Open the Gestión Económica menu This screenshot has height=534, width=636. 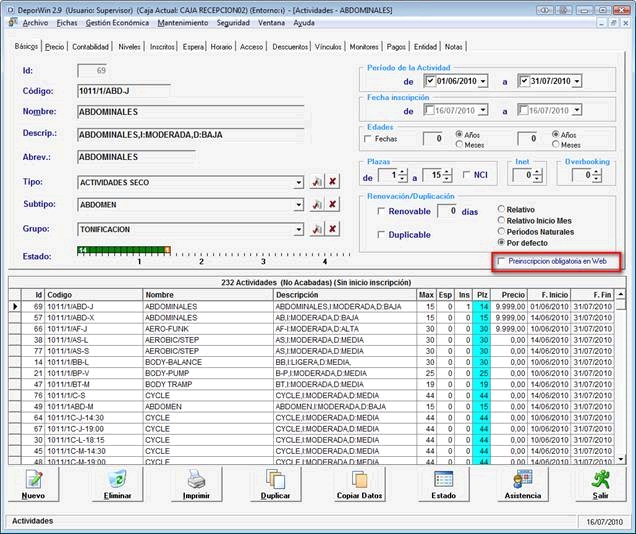pos(117,23)
